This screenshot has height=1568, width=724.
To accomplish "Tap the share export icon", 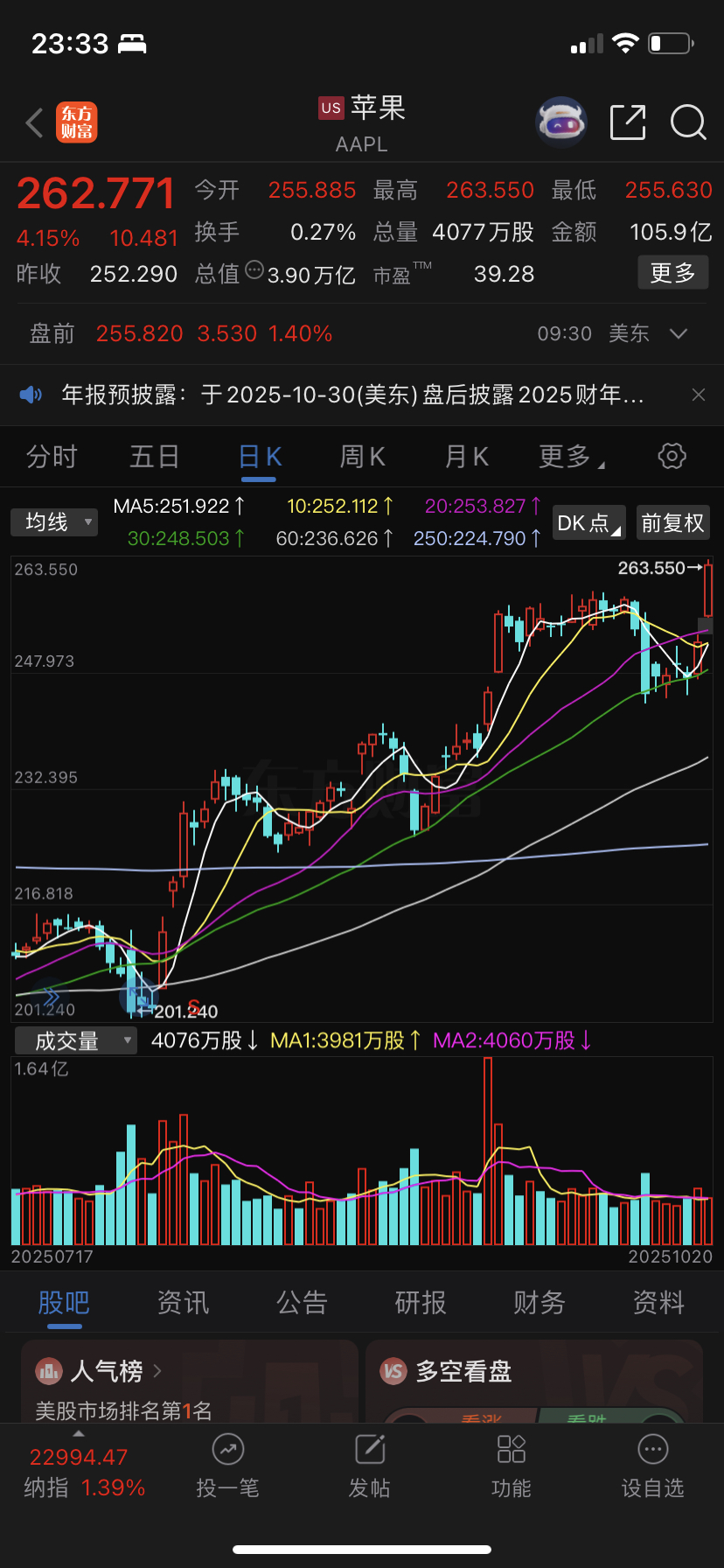I will tap(628, 122).
